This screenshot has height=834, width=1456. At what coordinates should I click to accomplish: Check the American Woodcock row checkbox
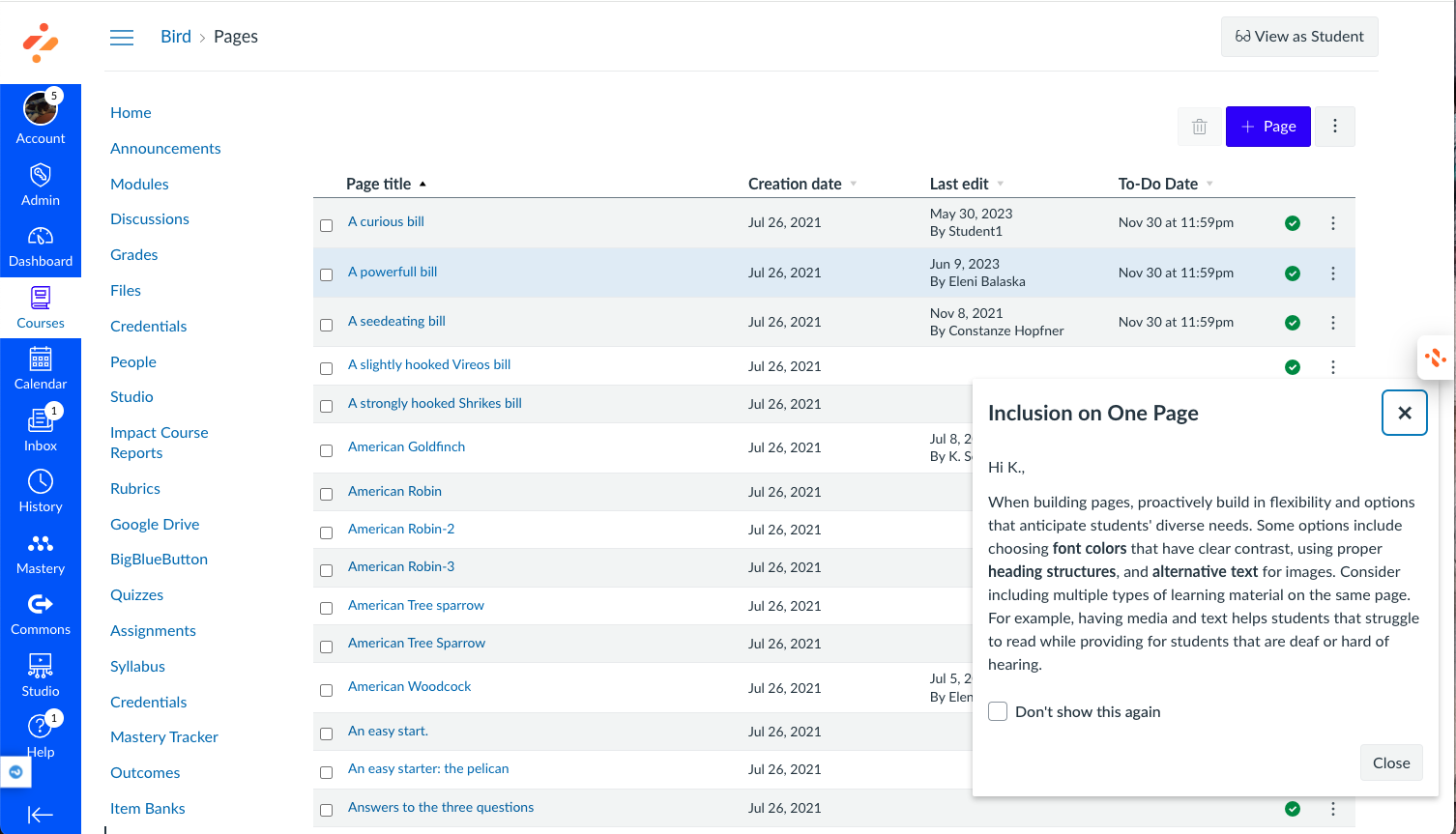(x=327, y=690)
